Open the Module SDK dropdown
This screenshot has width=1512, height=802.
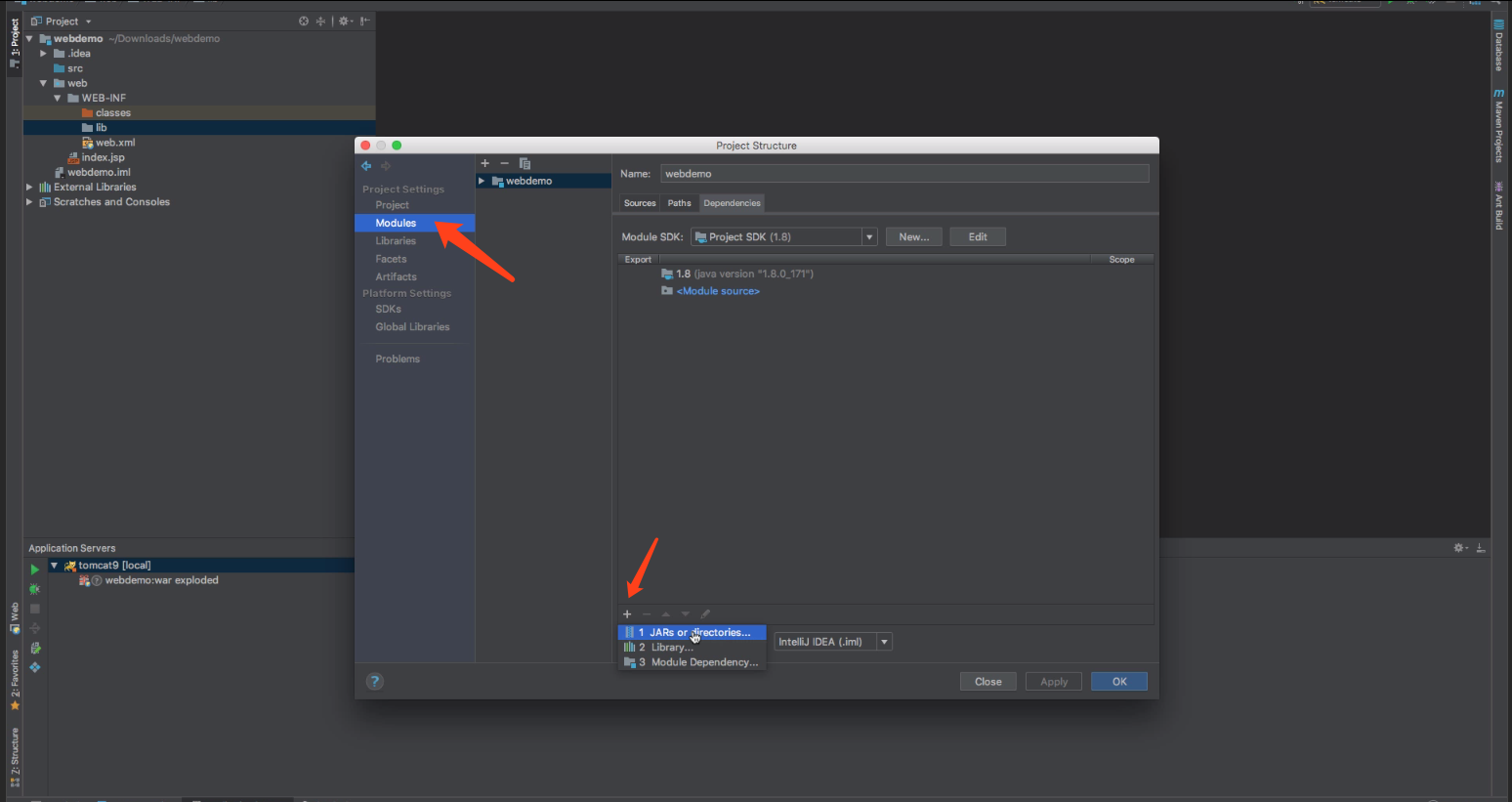pyautogui.click(x=869, y=237)
